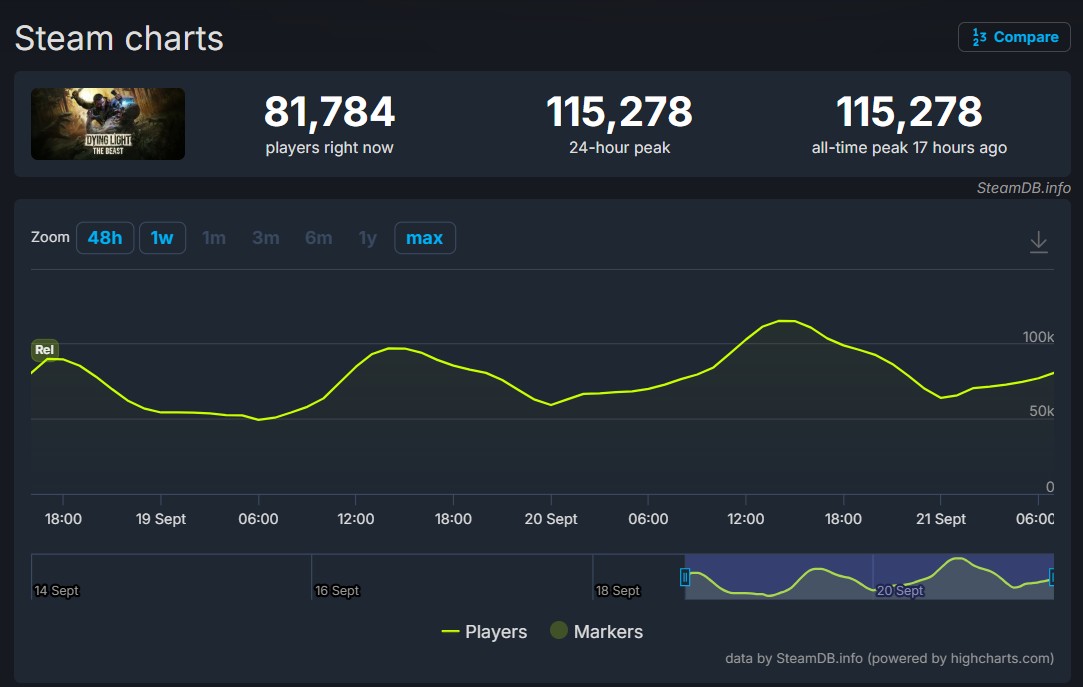The image size is (1083, 687).
Task: Choose the 1m zoom option
Action: pyautogui.click(x=214, y=238)
